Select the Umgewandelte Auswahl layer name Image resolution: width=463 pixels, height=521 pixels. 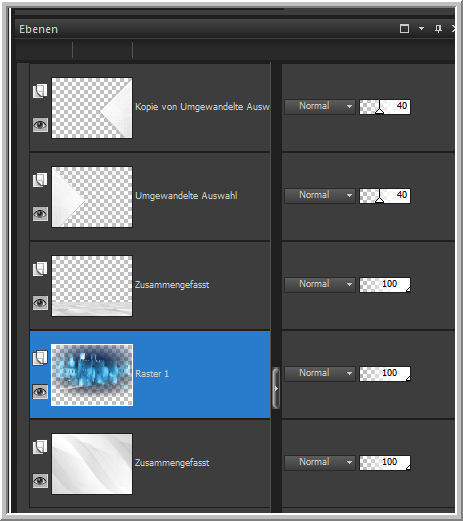coord(186,196)
